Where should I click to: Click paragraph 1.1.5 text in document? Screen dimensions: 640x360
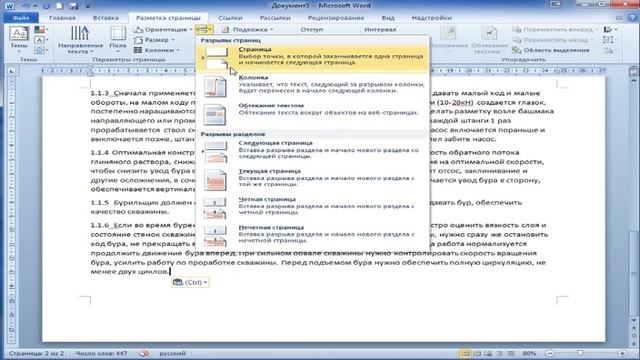point(306,207)
